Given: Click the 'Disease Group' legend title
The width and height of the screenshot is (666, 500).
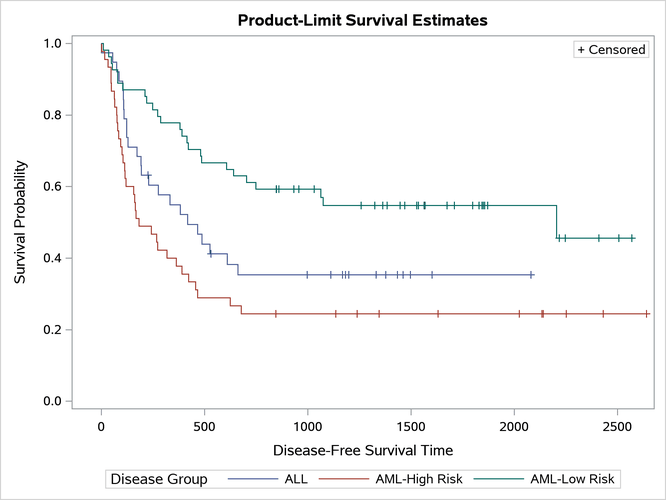Looking at the screenshot, I should 159,479.
